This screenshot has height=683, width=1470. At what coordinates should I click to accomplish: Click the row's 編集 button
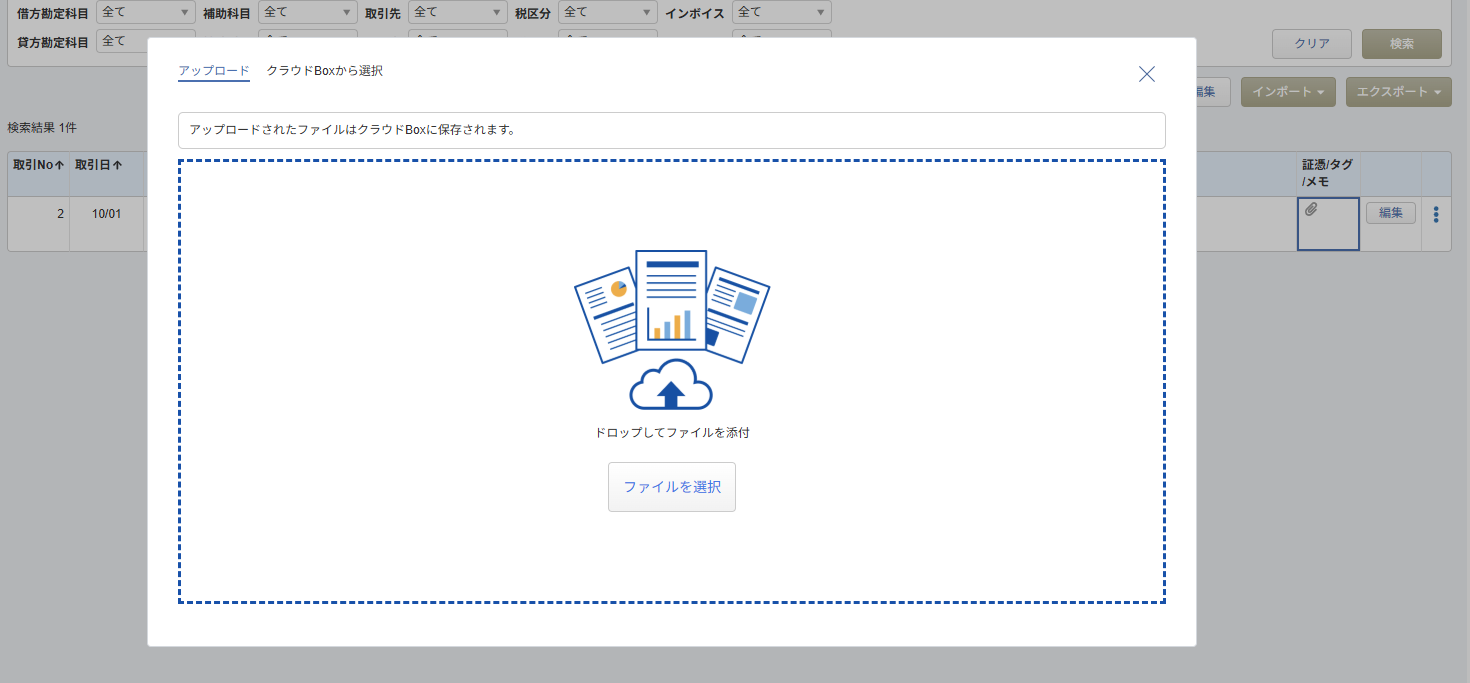point(1390,213)
